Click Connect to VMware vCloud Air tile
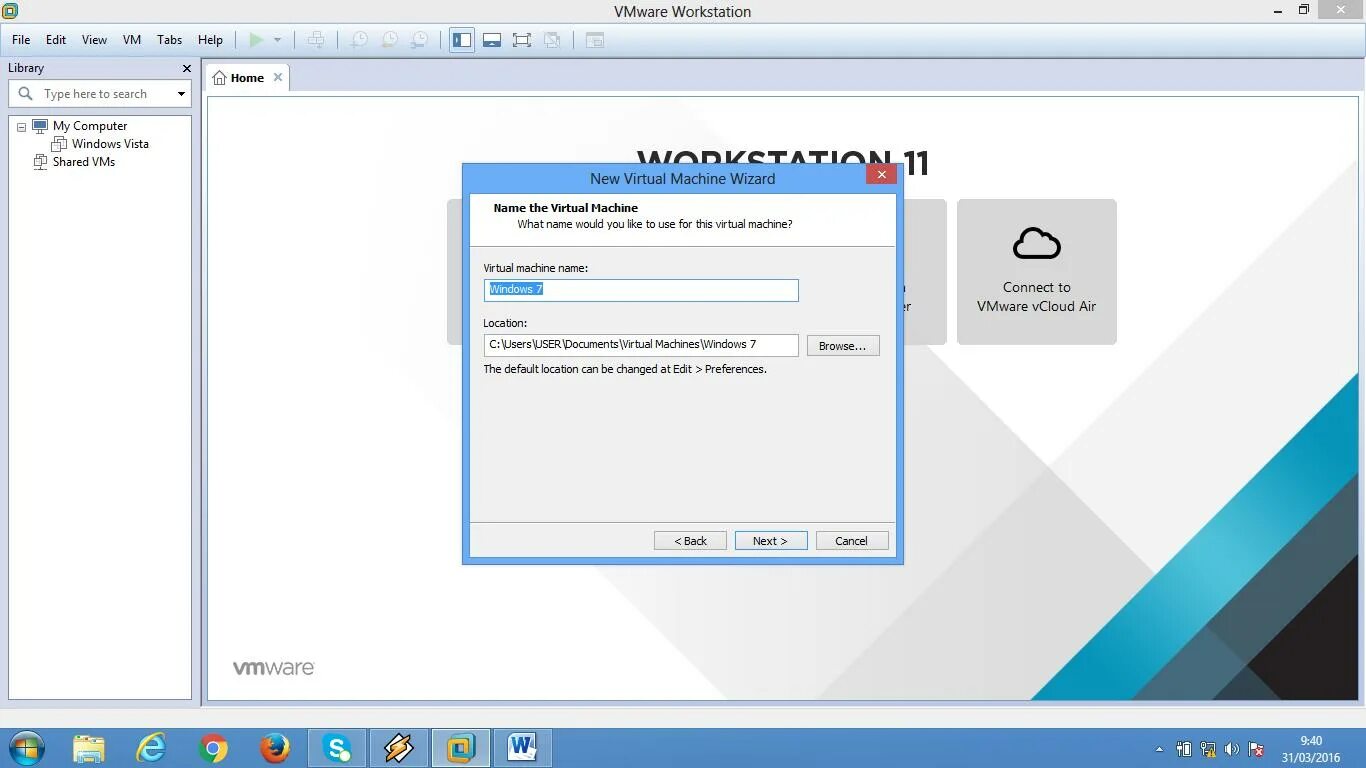 coord(1037,272)
